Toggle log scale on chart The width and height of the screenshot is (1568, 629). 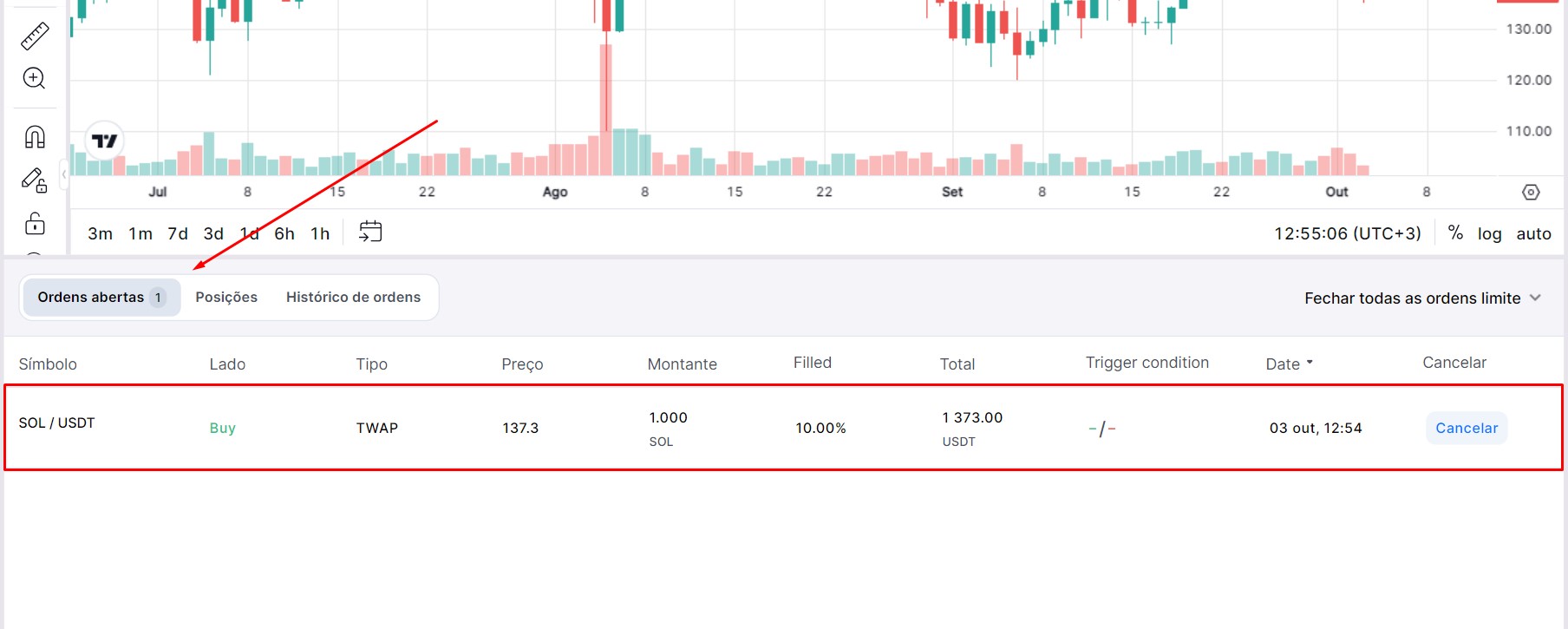(x=1489, y=233)
